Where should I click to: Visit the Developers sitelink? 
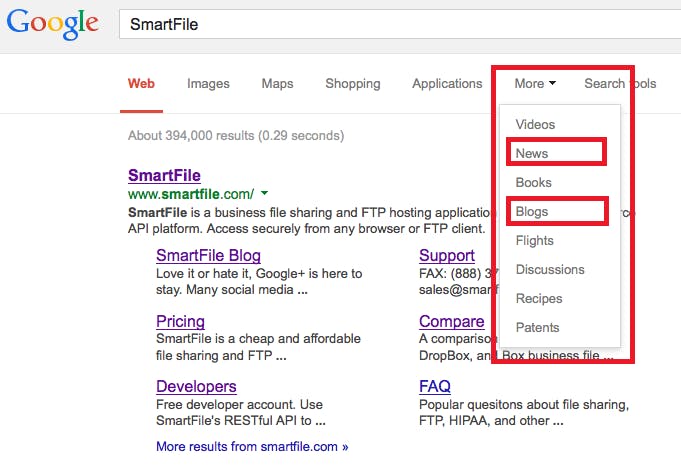pos(196,386)
